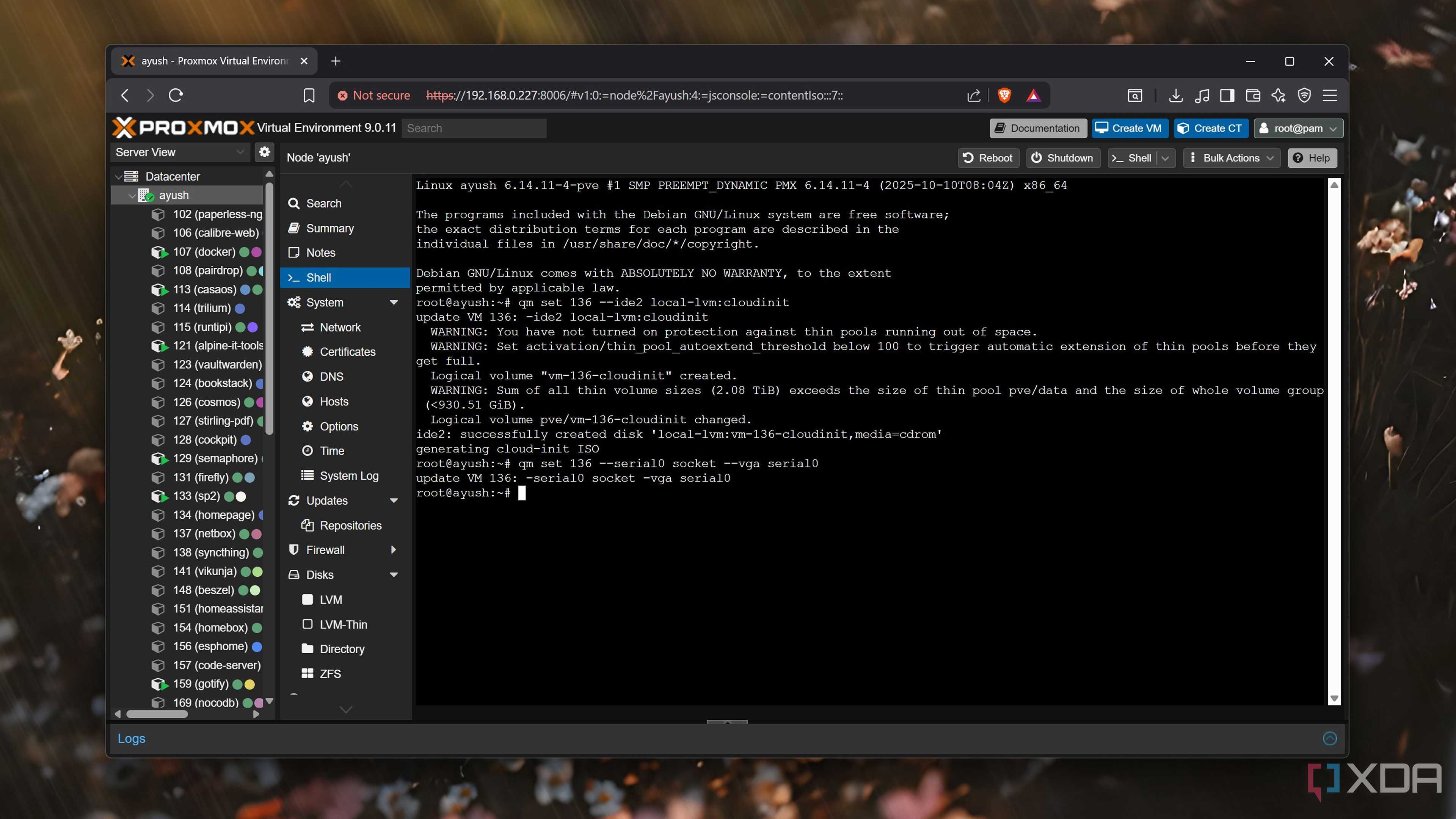Open the Server View dropdown
The width and height of the screenshot is (1456, 819).
180,152
